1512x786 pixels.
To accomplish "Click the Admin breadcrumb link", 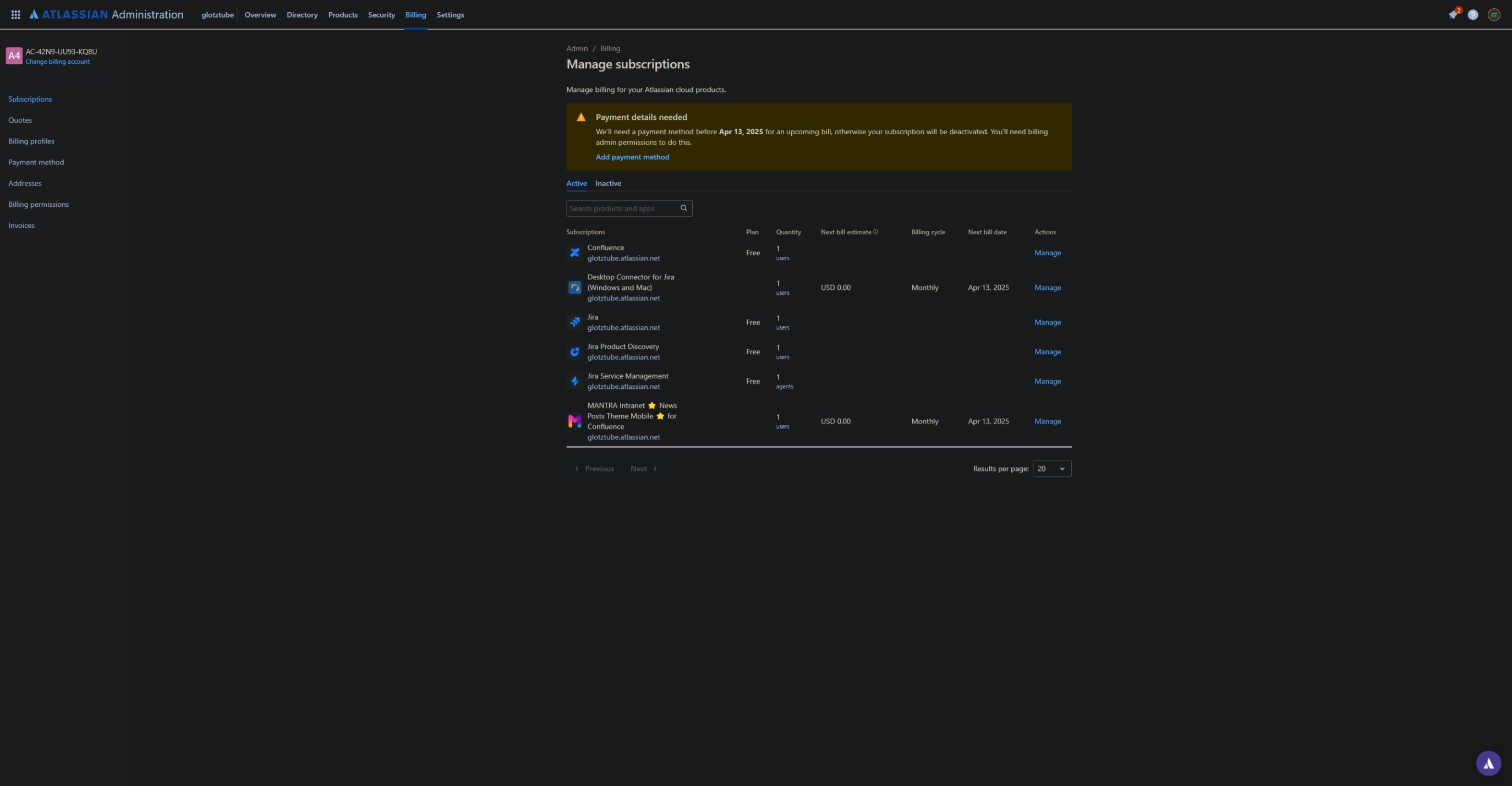I will (x=577, y=49).
